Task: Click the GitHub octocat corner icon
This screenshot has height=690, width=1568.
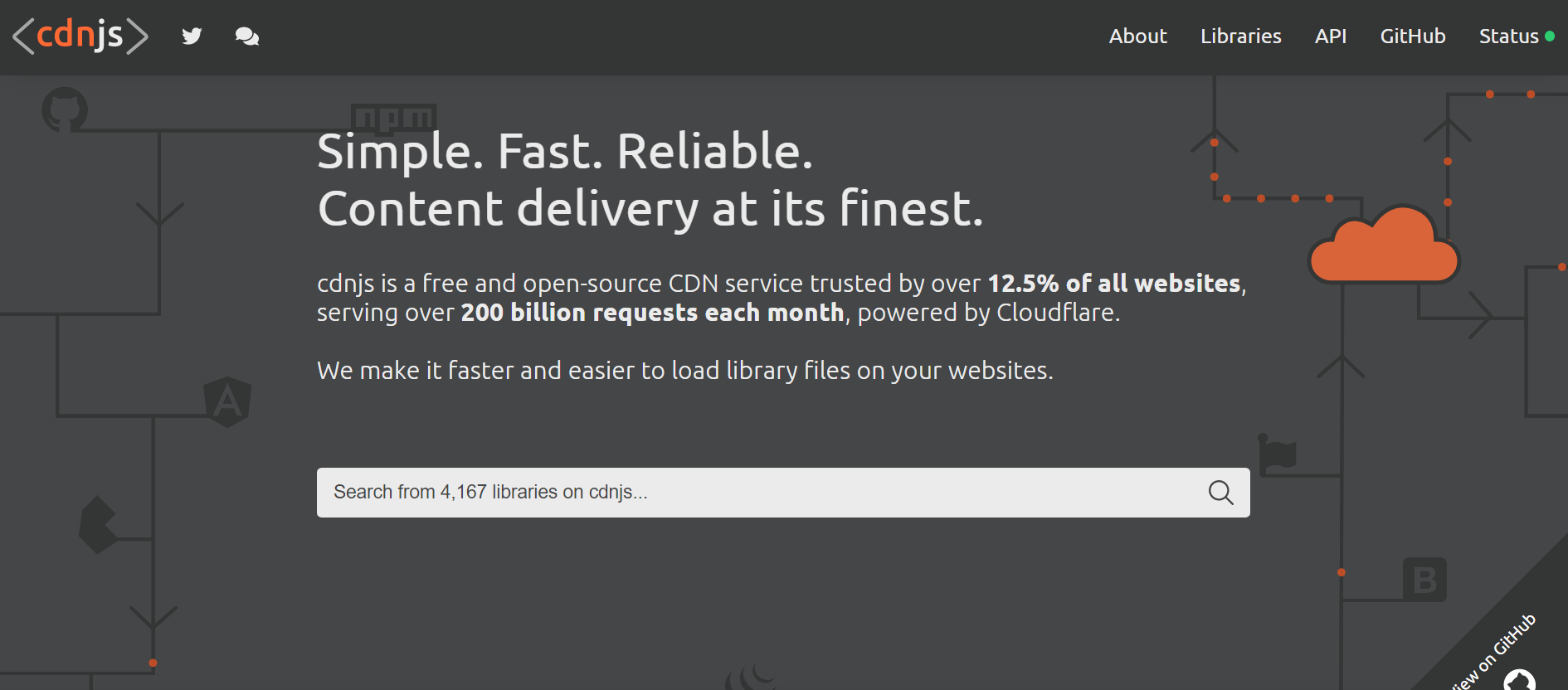Action: pos(1520,680)
